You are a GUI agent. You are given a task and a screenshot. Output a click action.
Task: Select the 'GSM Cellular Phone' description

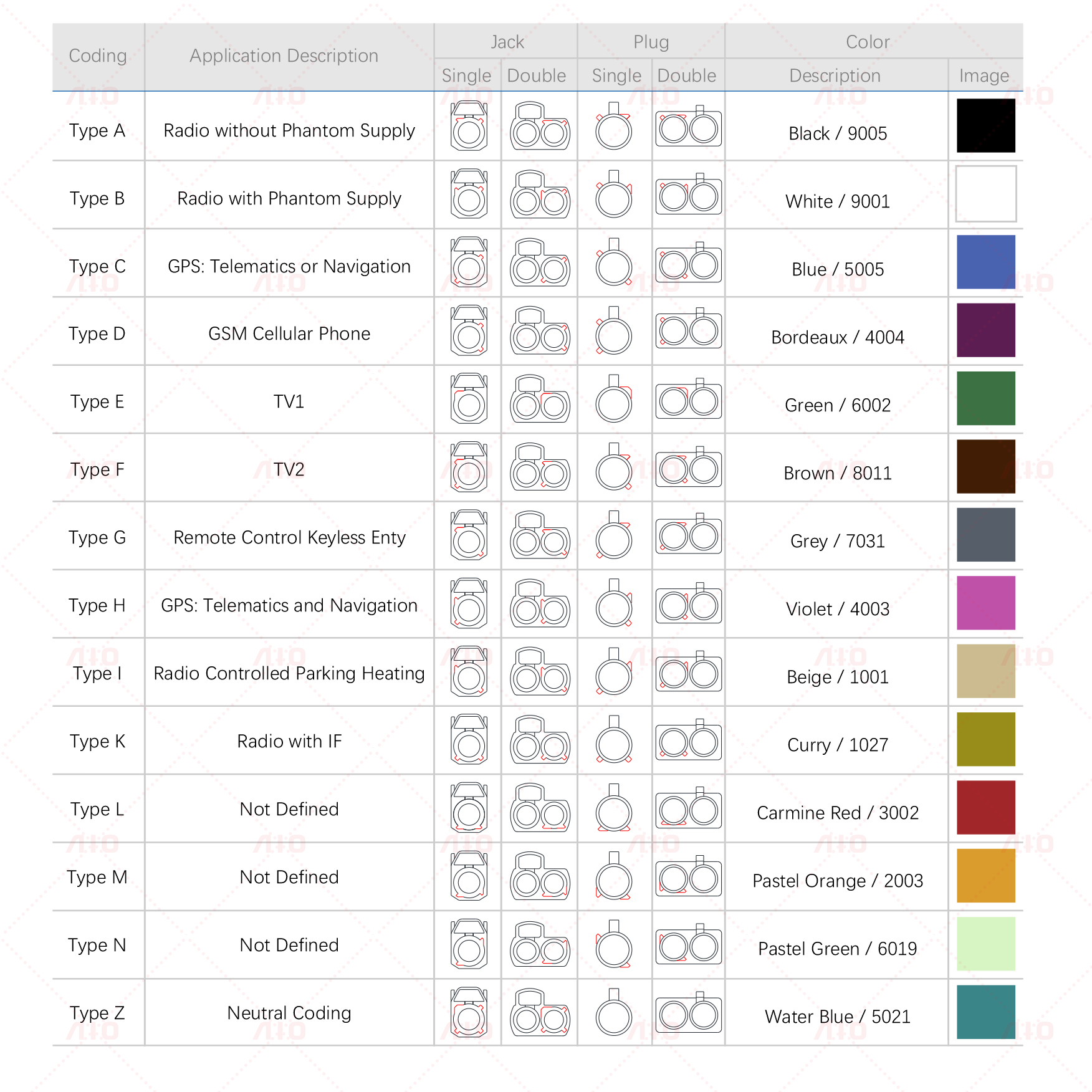(289, 333)
